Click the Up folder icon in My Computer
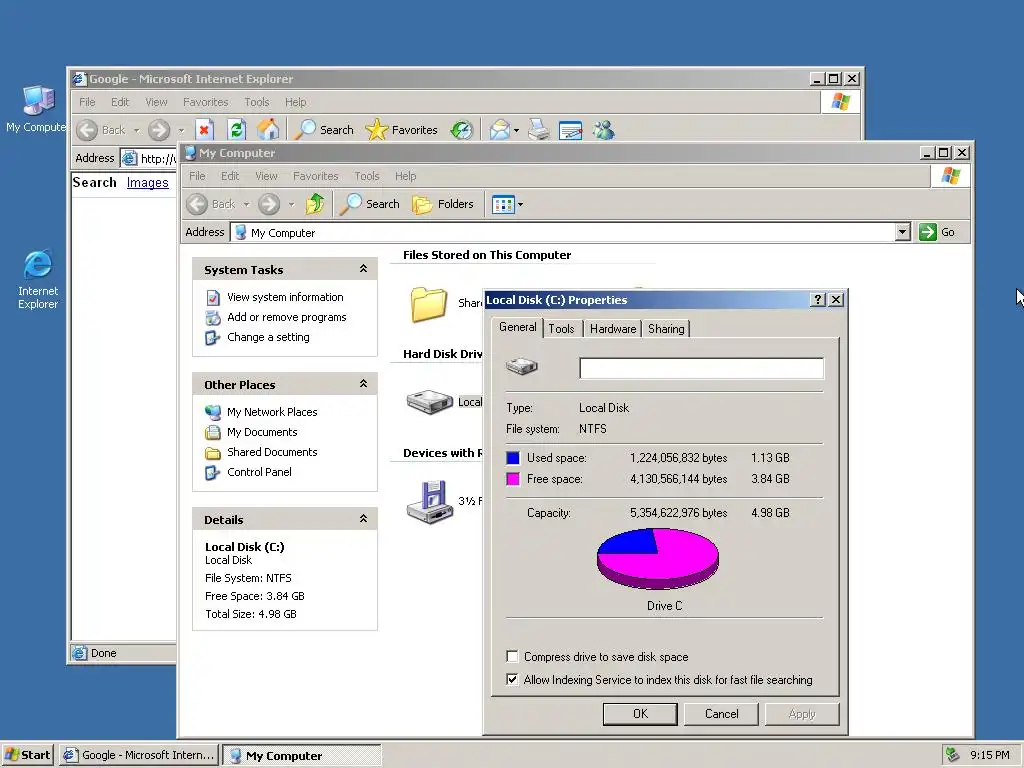Image resolution: width=1024 pixels, height=768 pixels. click(x=315, y=204)
